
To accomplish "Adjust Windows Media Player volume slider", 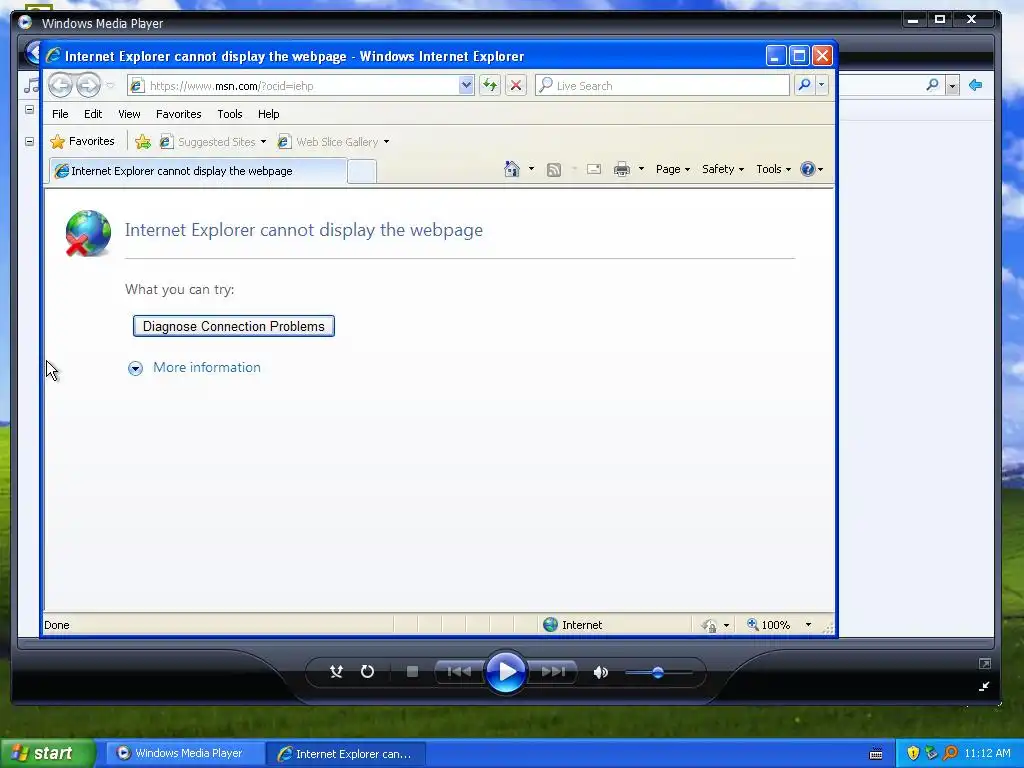I will 658,672.
